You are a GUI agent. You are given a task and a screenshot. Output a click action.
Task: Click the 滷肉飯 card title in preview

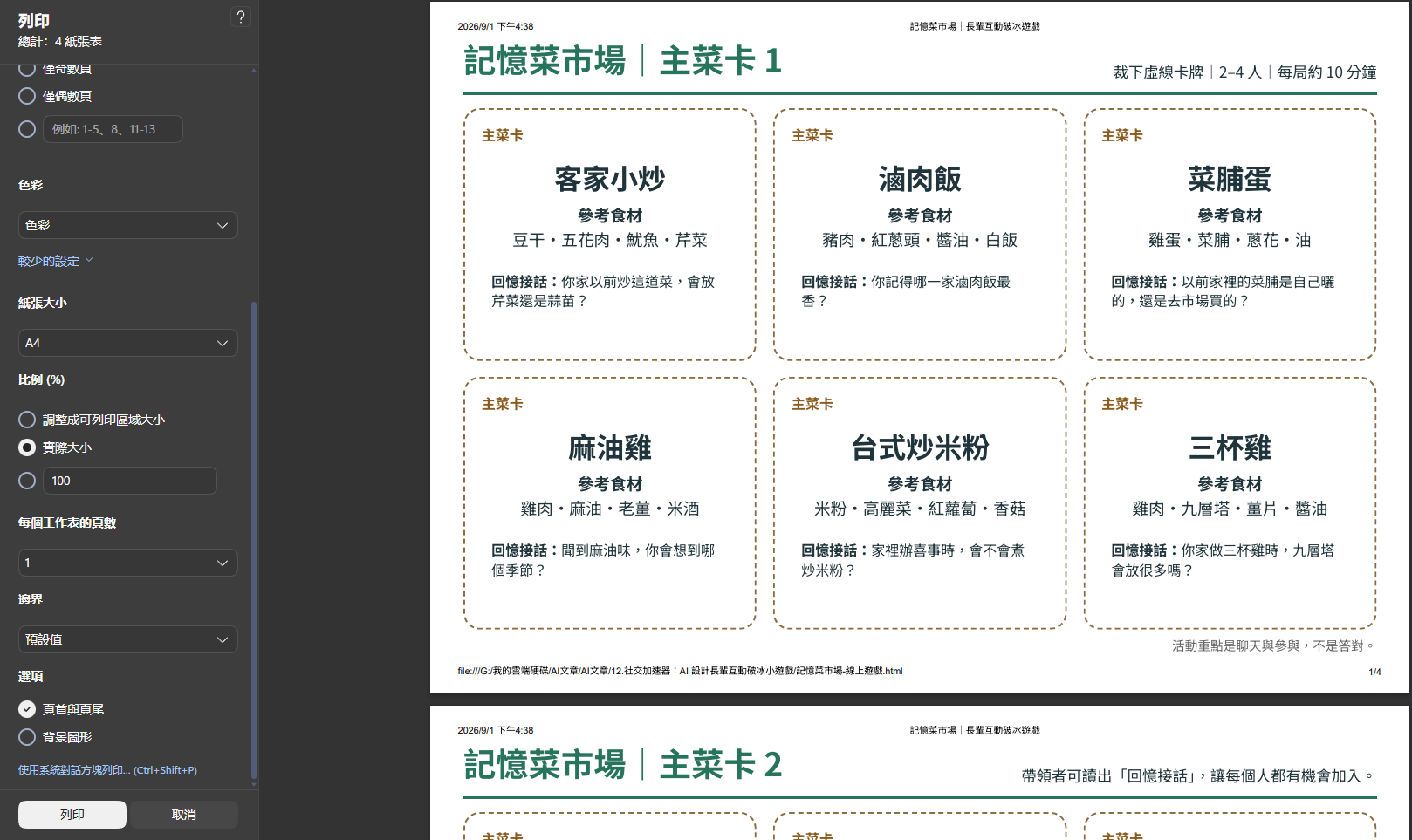[x=920, y=179]
